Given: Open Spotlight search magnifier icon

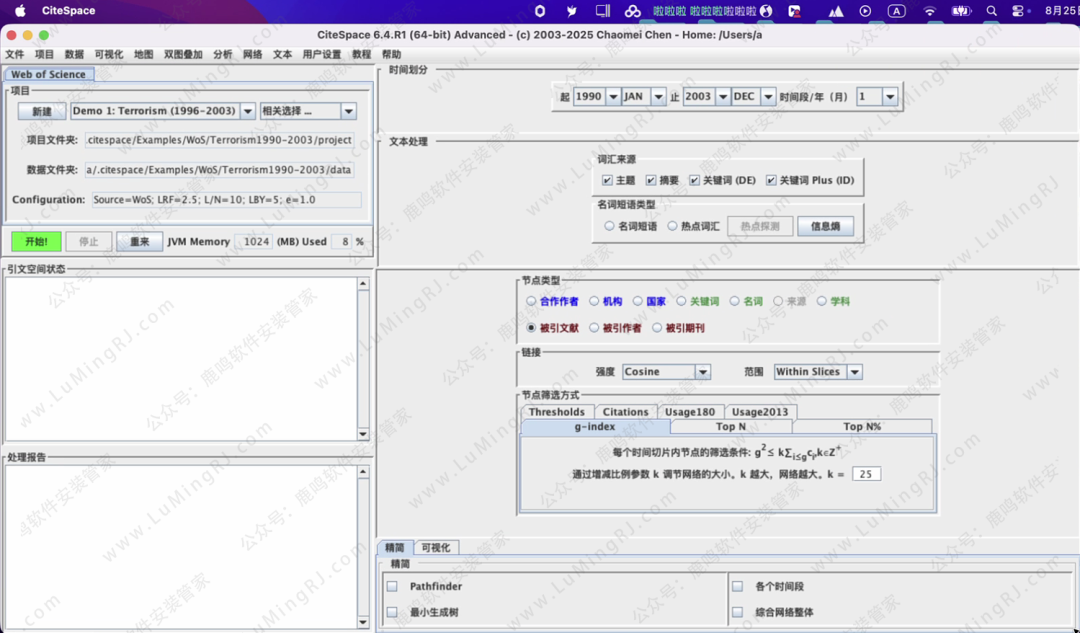Looking at the screenshot, I should [991, 11].
